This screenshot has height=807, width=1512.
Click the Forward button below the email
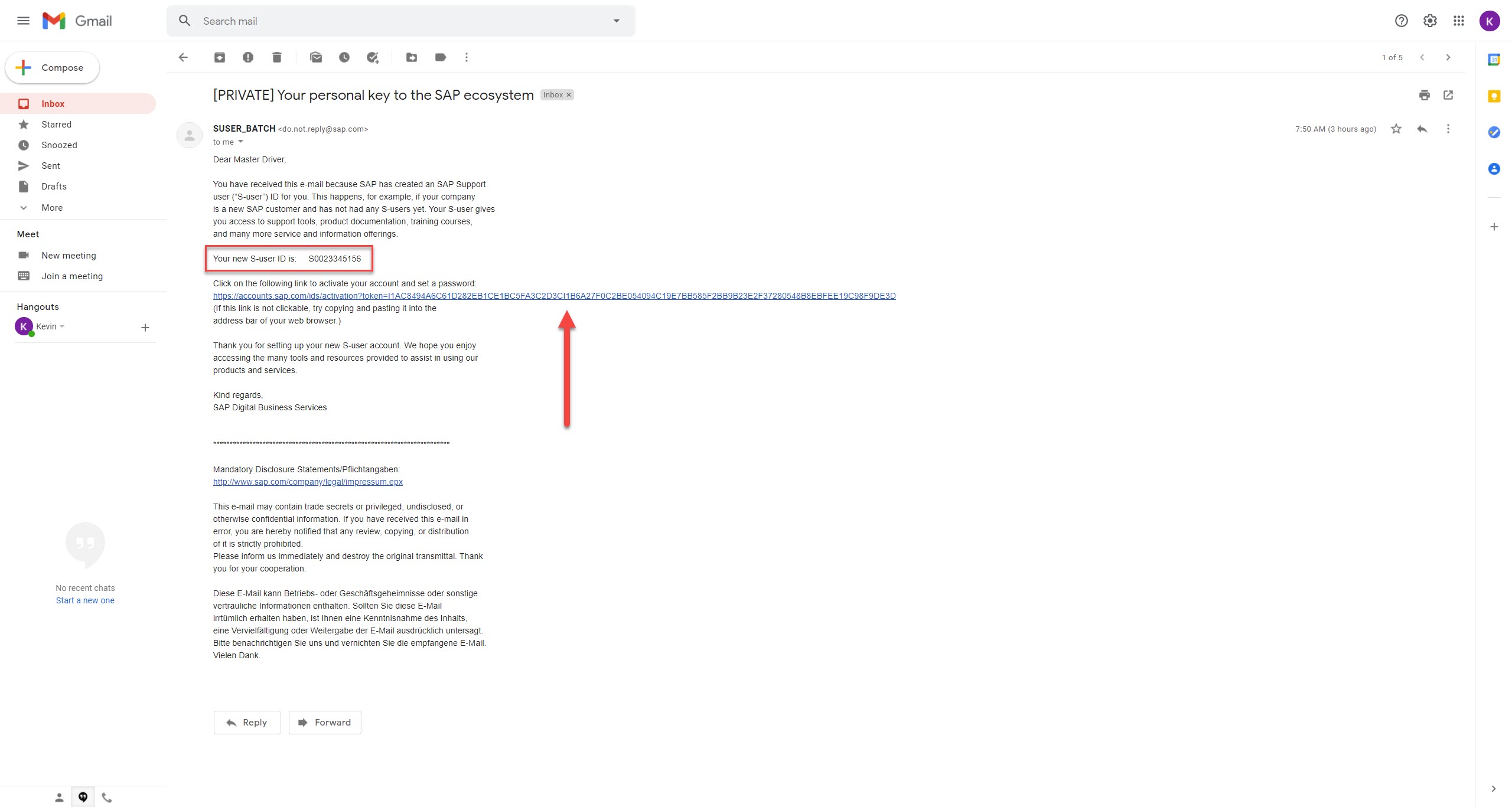pyautogui.click(x=325, y=723)
